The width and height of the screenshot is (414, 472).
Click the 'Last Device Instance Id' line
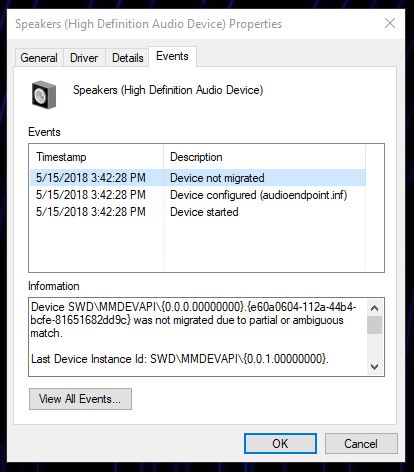point(180,359)
